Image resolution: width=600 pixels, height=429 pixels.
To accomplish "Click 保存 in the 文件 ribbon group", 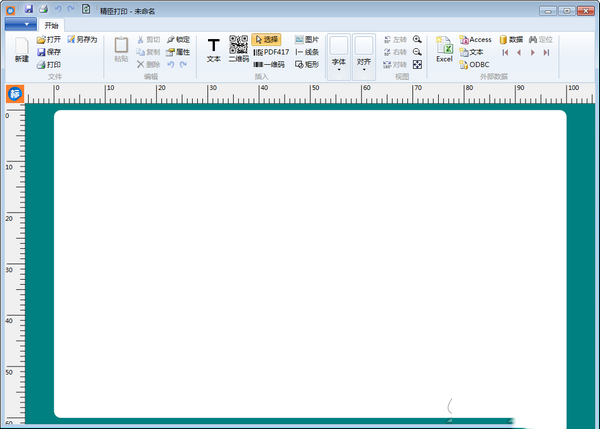I will click(49, 52).
